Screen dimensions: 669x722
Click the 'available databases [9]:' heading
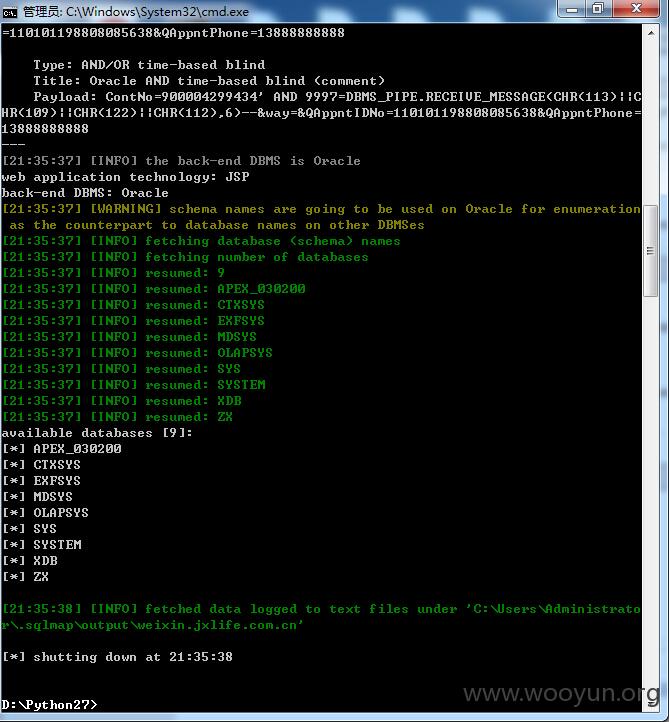(97, 433)
